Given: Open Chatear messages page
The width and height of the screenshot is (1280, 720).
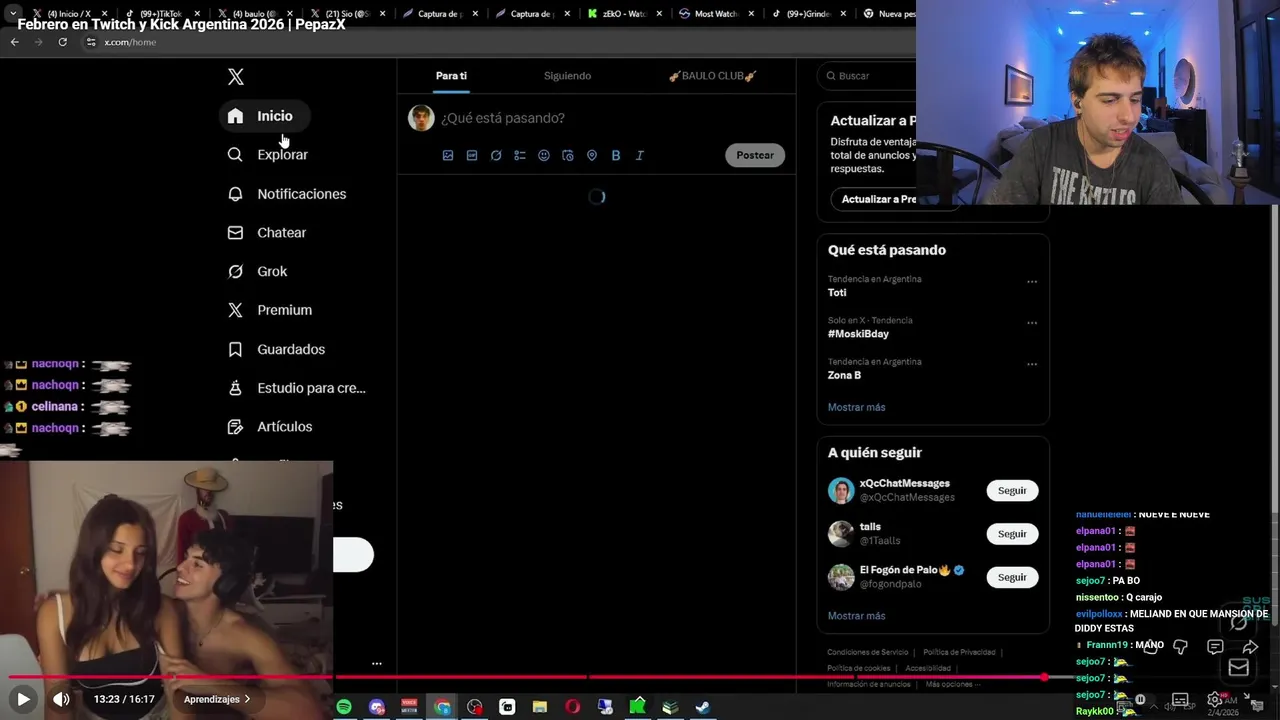Looking at the screenshot, I should tap(267, 233).
